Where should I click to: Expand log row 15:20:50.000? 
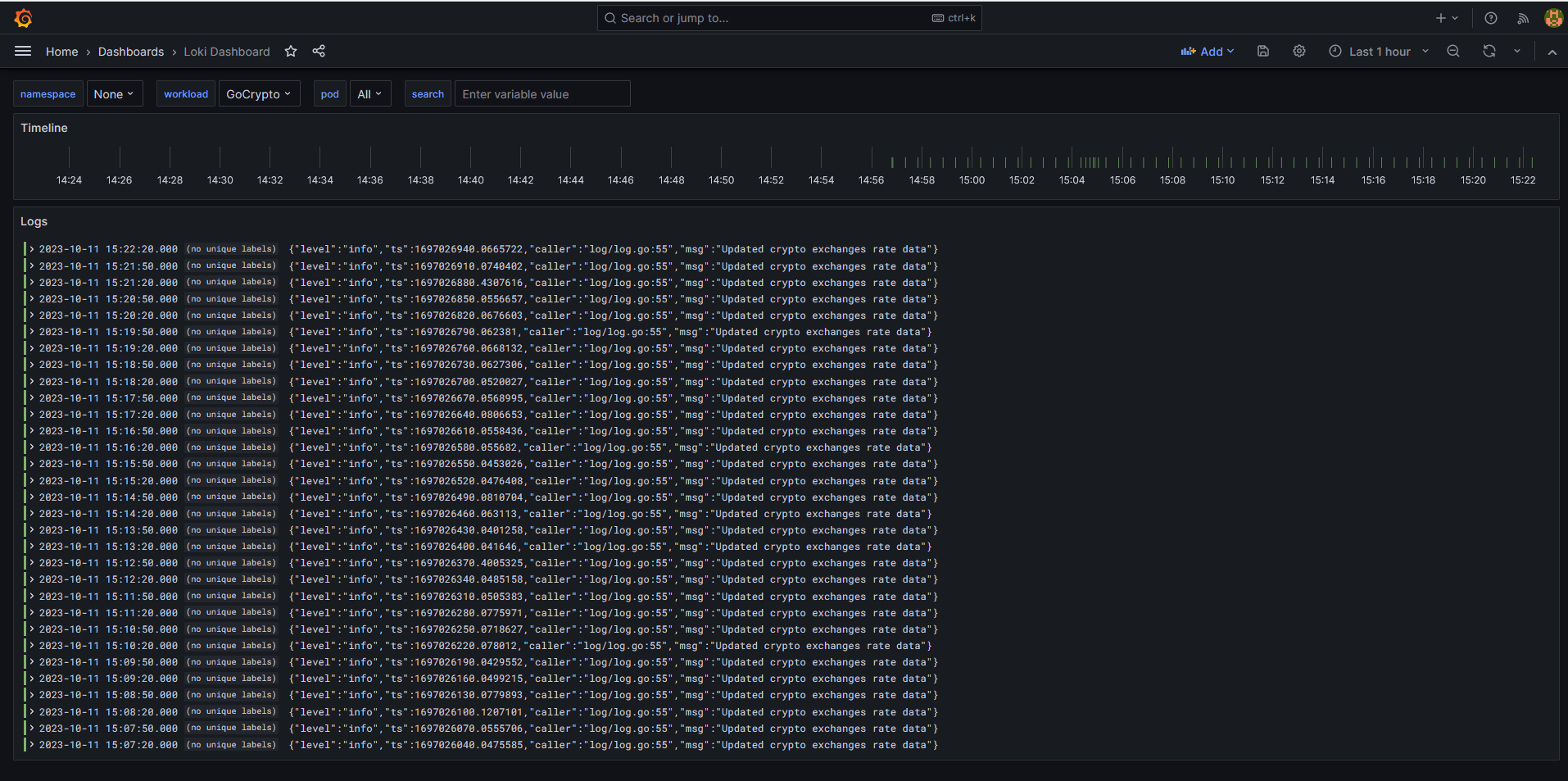pyautogui.click(x=32, y=299)
